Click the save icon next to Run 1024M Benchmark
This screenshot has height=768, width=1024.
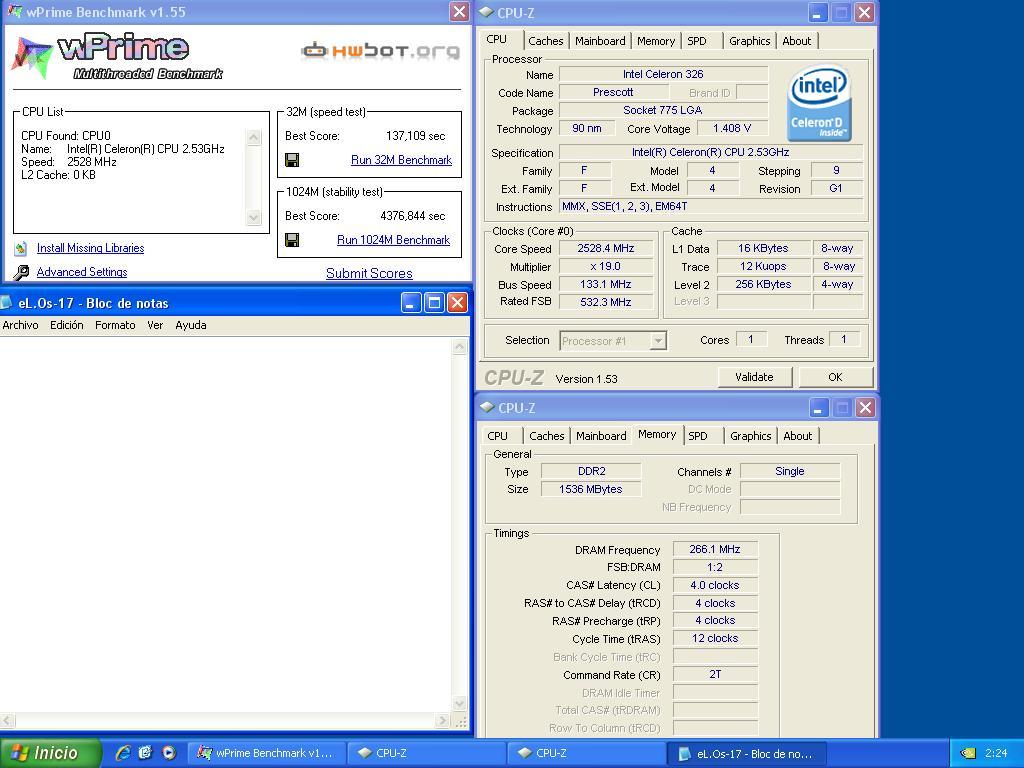point(292,240)
